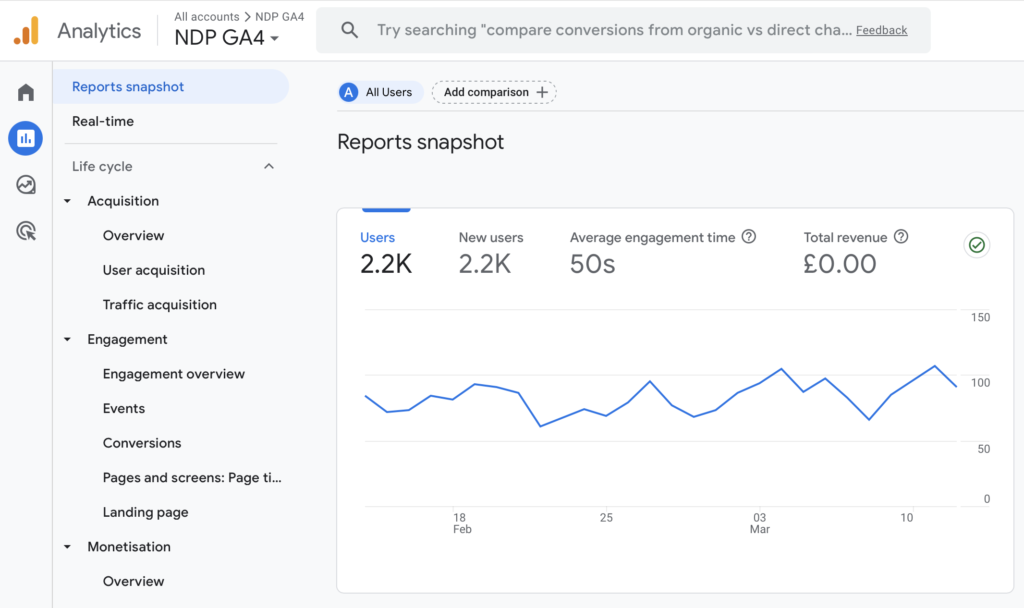This screenshot has width=1024, height=608.
Task: Collapse the Engagement tree arrow
Action: (x=67, y=340)
